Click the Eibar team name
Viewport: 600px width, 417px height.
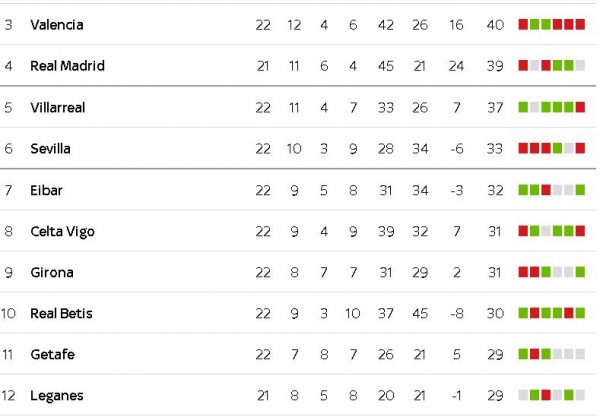pyautogui.click(x=46, y=190)
